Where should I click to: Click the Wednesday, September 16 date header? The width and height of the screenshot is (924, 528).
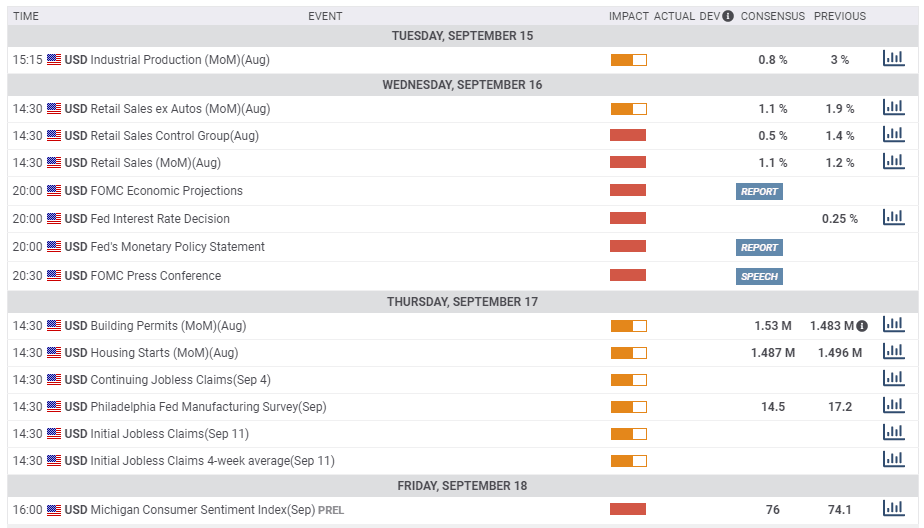[462, 85]
